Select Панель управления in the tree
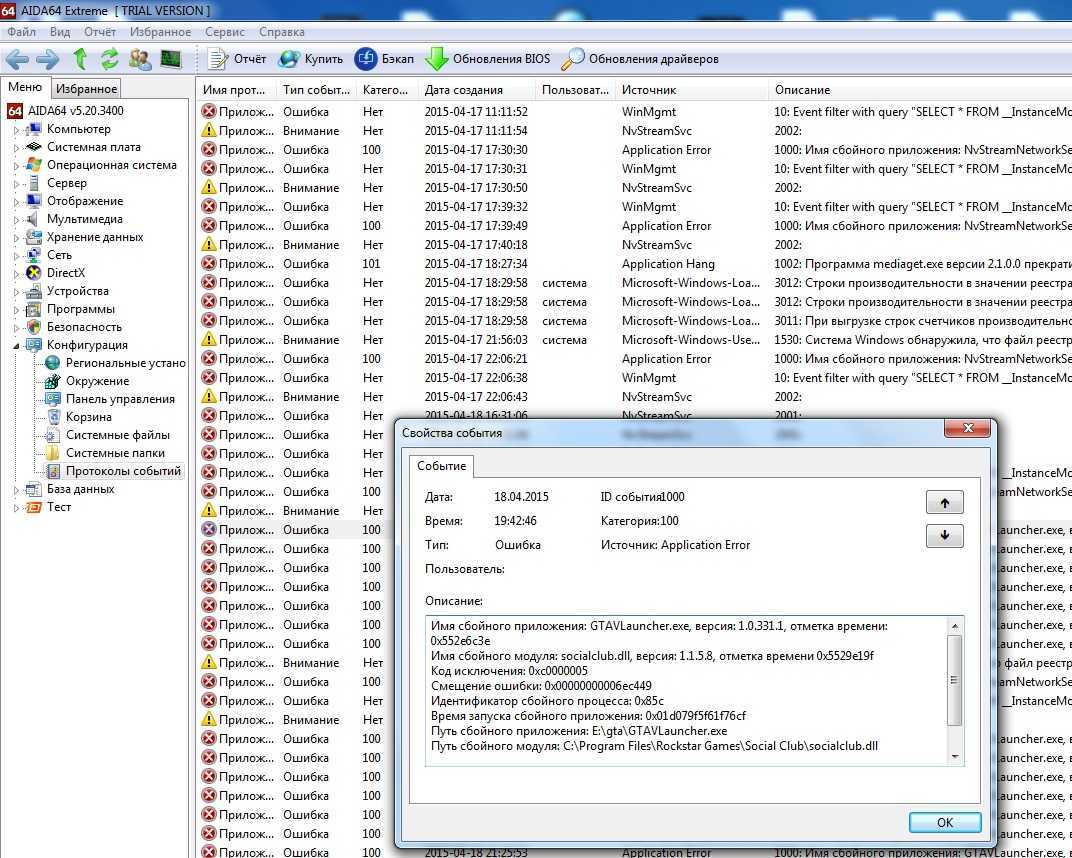Screen dimensions: 1072x858 click(120, 399)
